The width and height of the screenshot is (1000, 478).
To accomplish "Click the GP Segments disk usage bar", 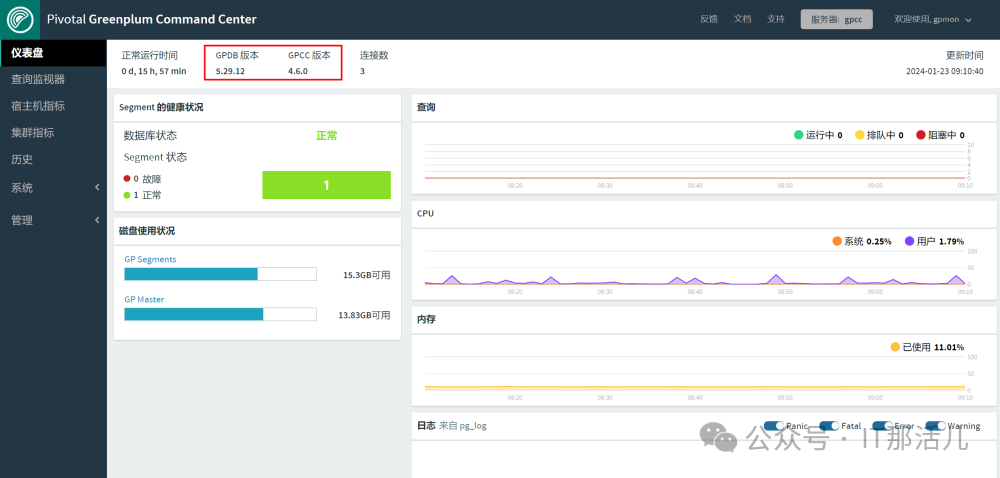I will pos(220,274).
